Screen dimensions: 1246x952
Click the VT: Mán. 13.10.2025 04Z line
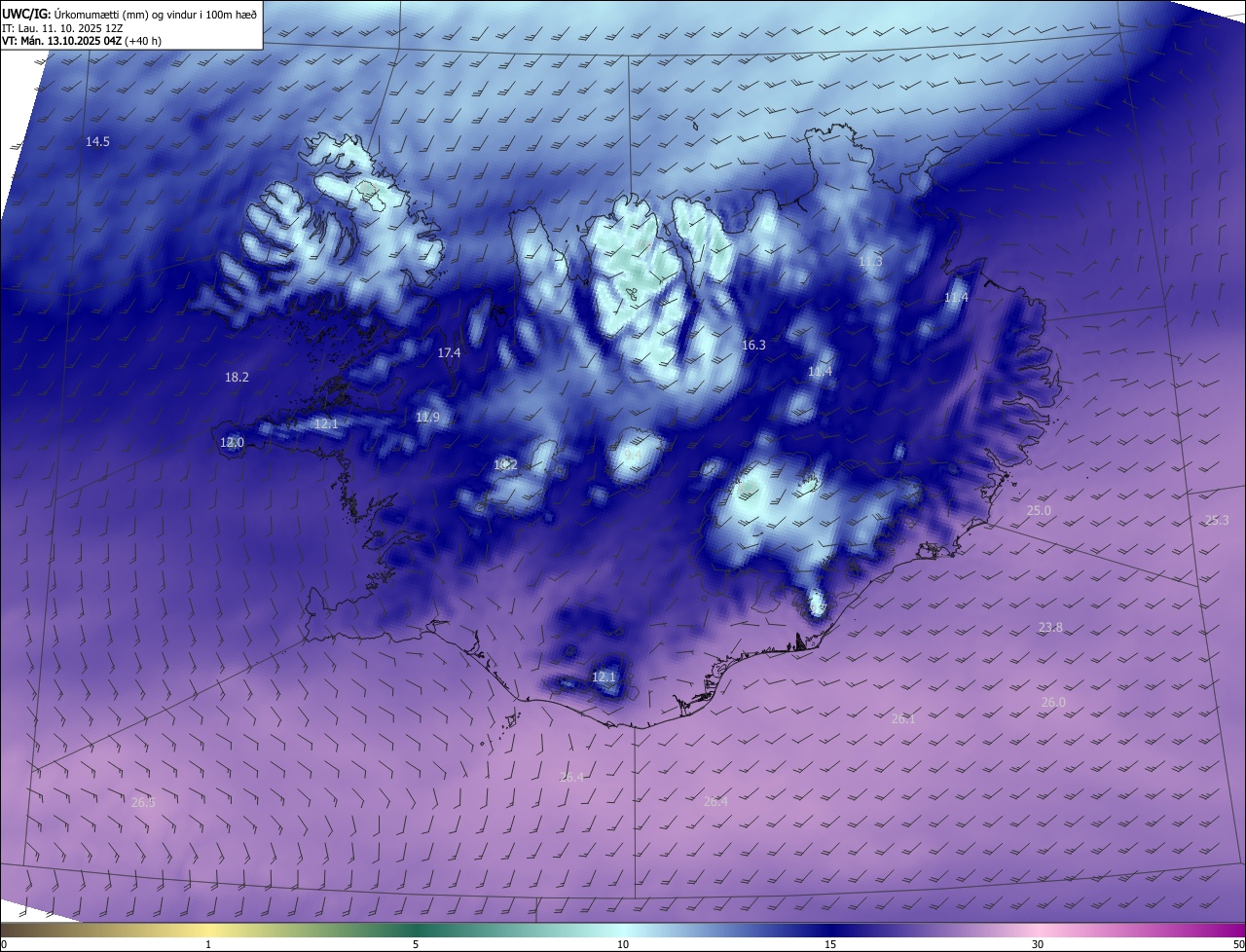click(82, 40)
